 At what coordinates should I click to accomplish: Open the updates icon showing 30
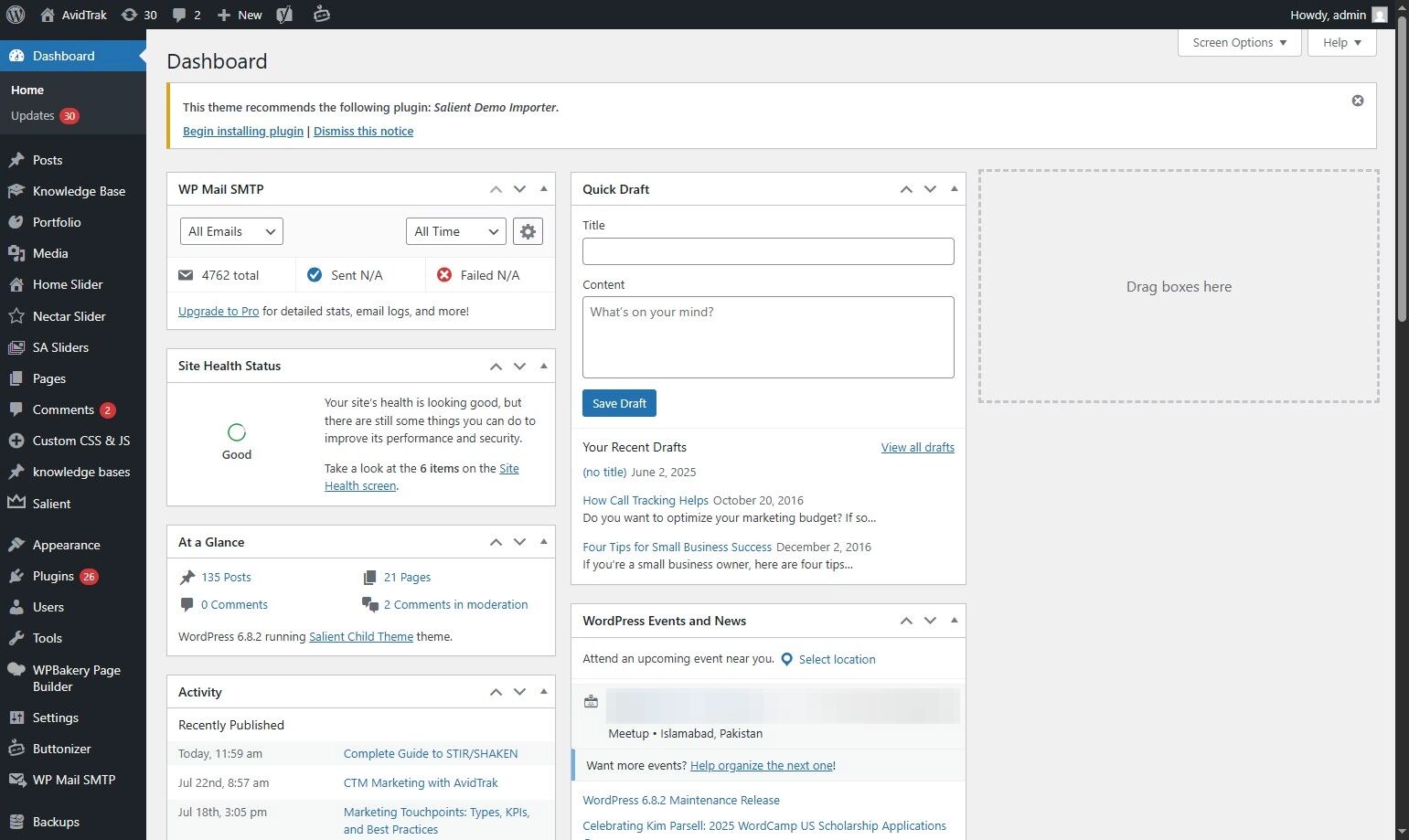(139, 15)
